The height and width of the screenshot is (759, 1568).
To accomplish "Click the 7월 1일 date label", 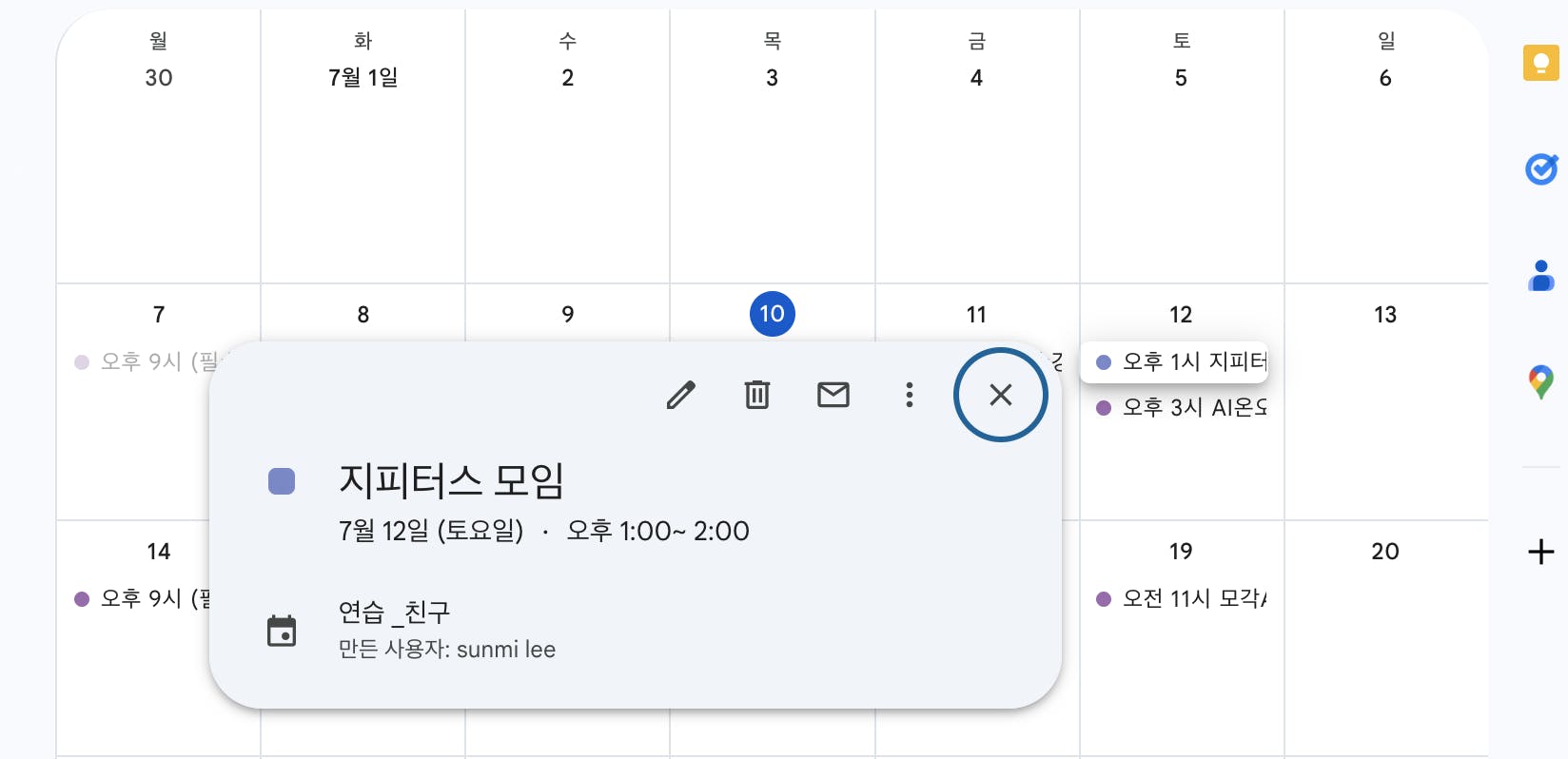I will [363, 78].
